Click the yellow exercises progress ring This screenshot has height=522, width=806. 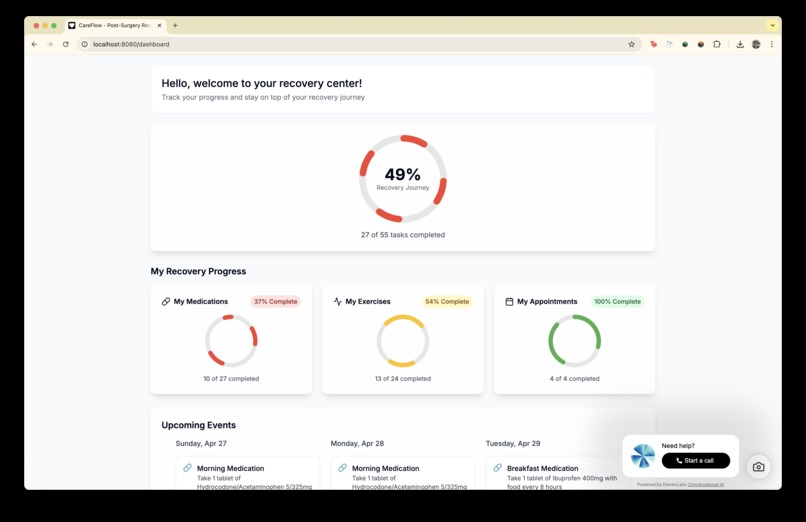click(403, 341)
